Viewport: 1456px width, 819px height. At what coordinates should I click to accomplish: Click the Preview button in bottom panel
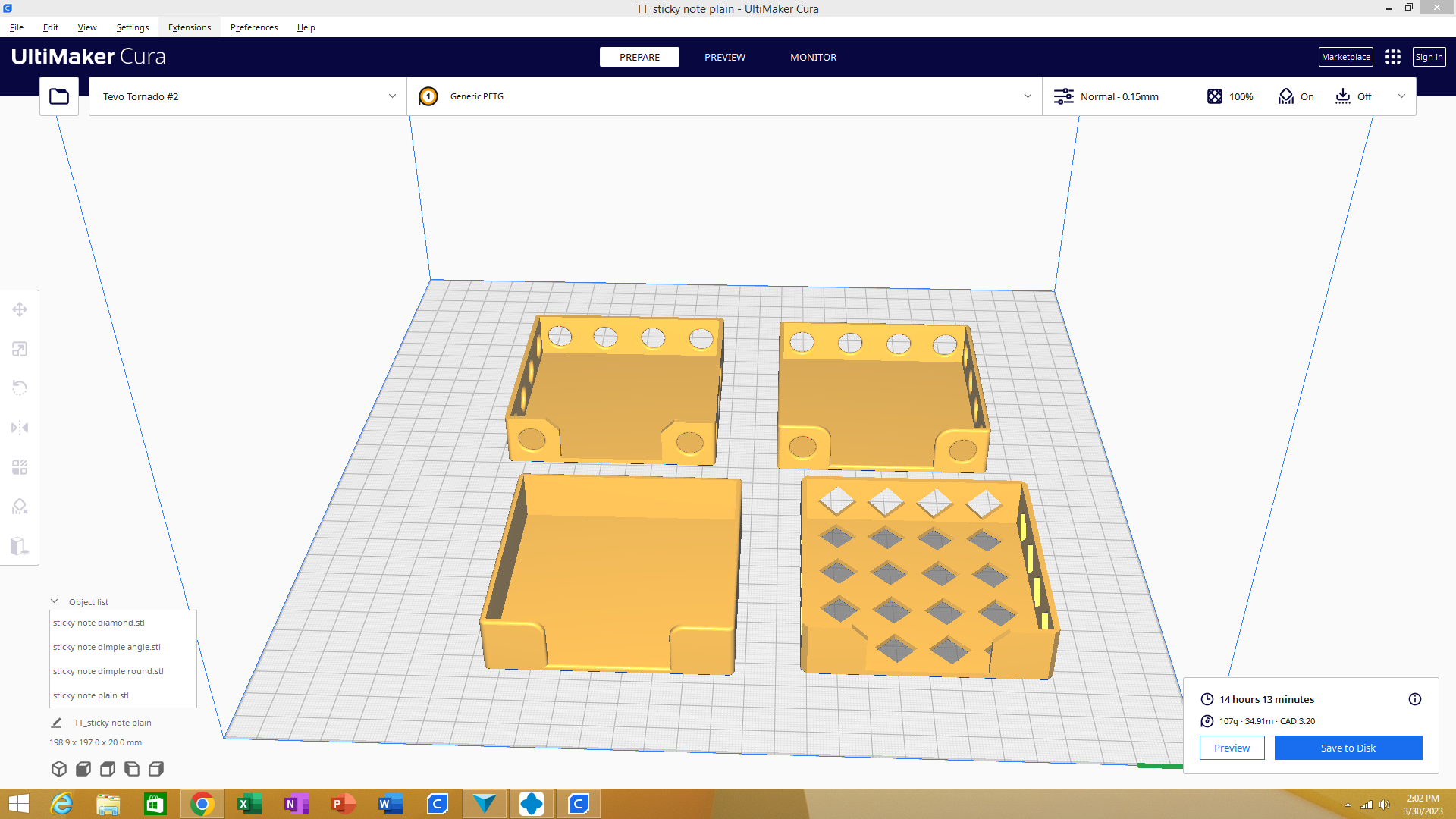coord(1232,747)
